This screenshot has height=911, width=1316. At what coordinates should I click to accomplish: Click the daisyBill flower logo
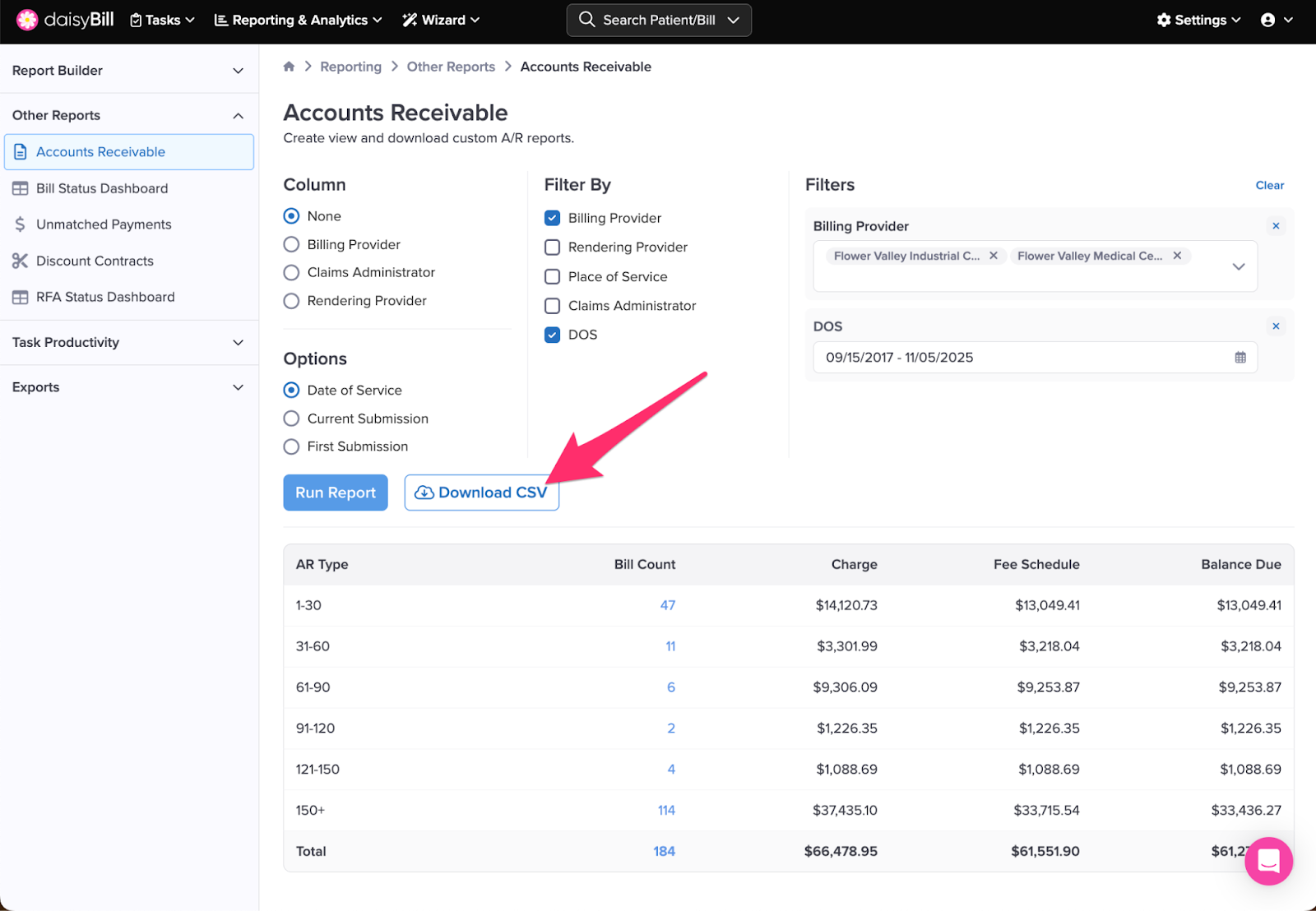[27, 20]
